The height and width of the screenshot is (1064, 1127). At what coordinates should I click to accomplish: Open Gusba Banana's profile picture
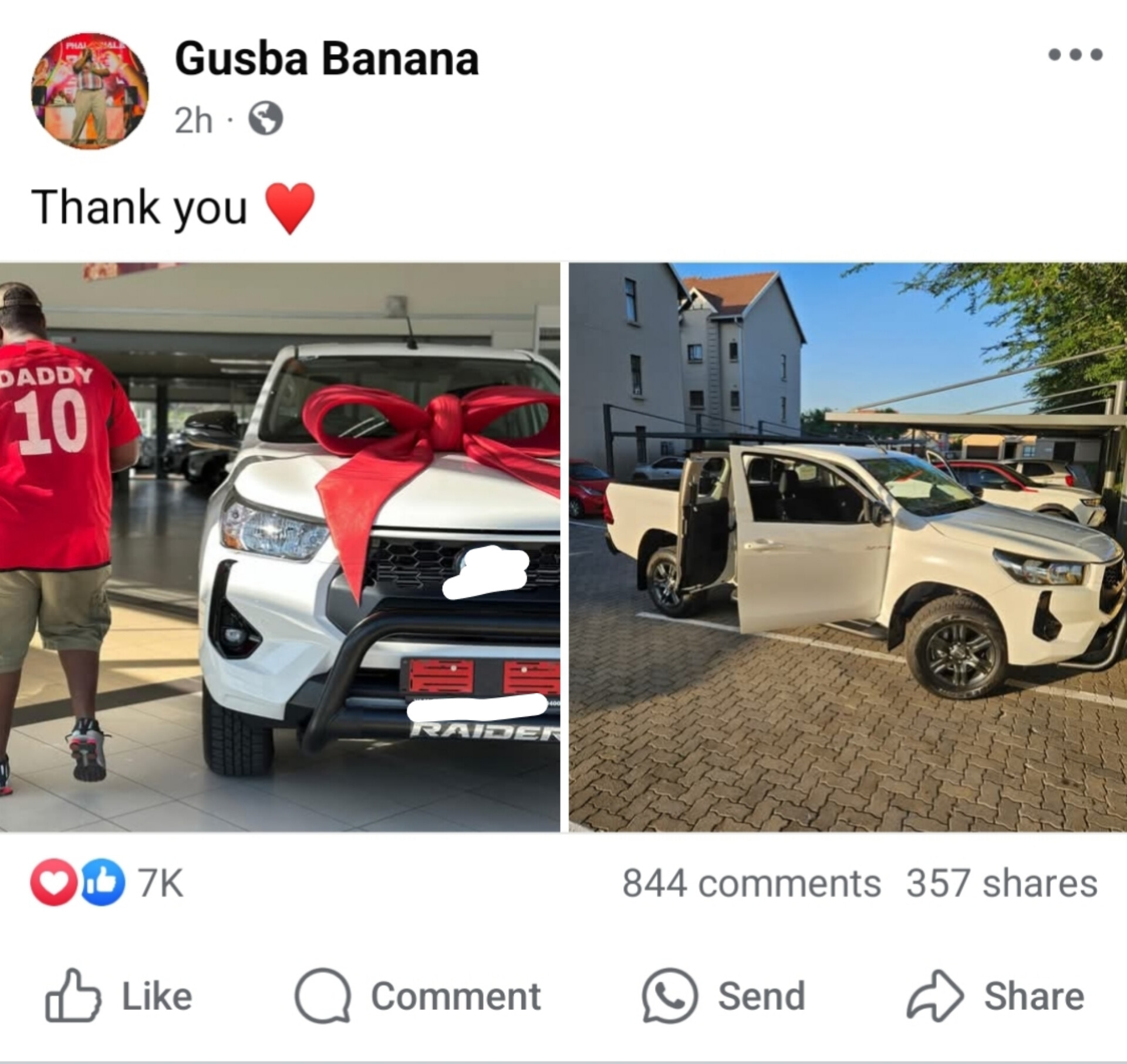(90, 91)
